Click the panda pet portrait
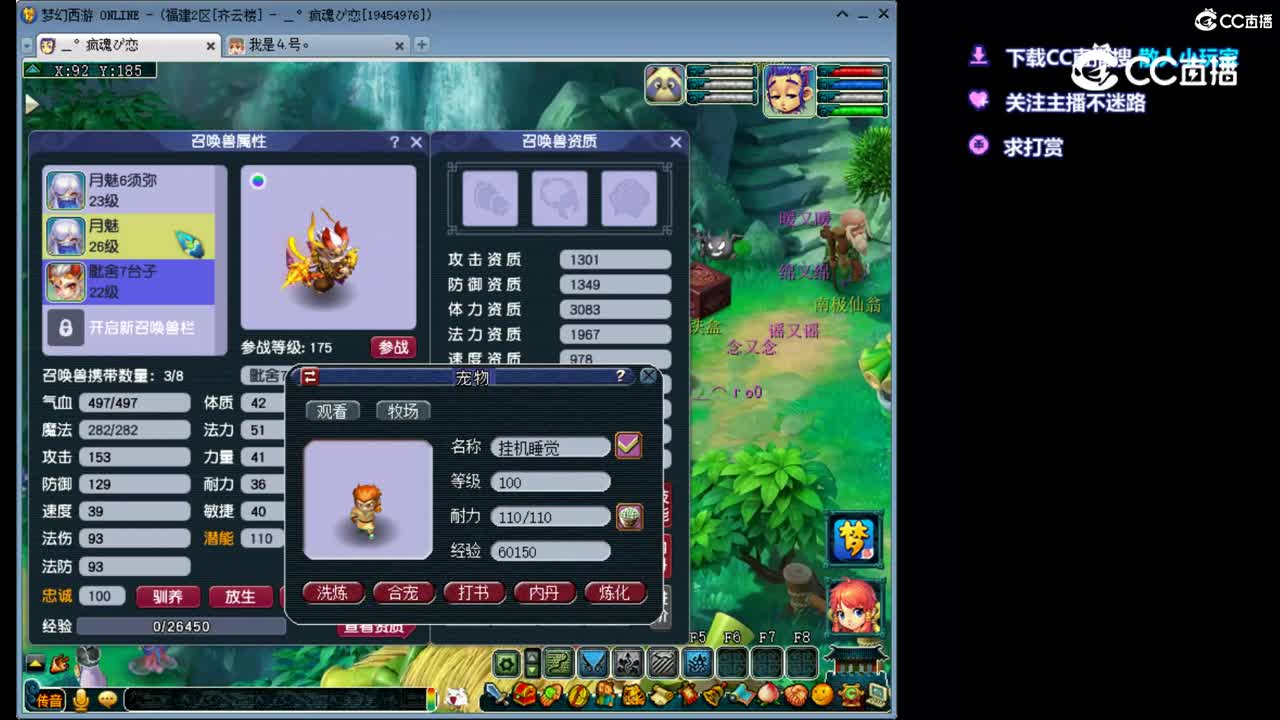Screen dimensions: 1280x720 click(x=664, y=85)
